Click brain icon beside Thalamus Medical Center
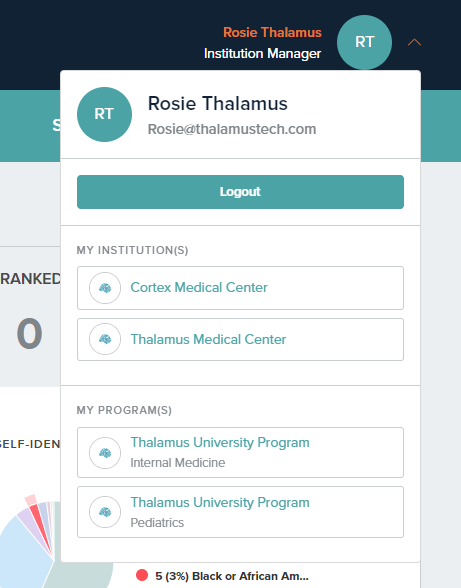The width and height of the screenshot is (461, 588). tap(105, 339)
